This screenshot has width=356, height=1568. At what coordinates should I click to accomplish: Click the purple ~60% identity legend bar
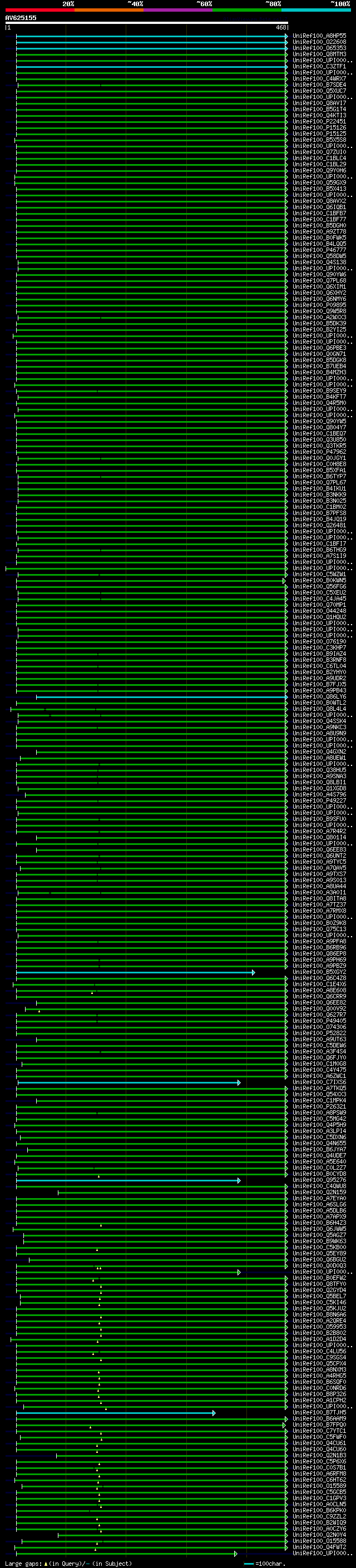177,10
